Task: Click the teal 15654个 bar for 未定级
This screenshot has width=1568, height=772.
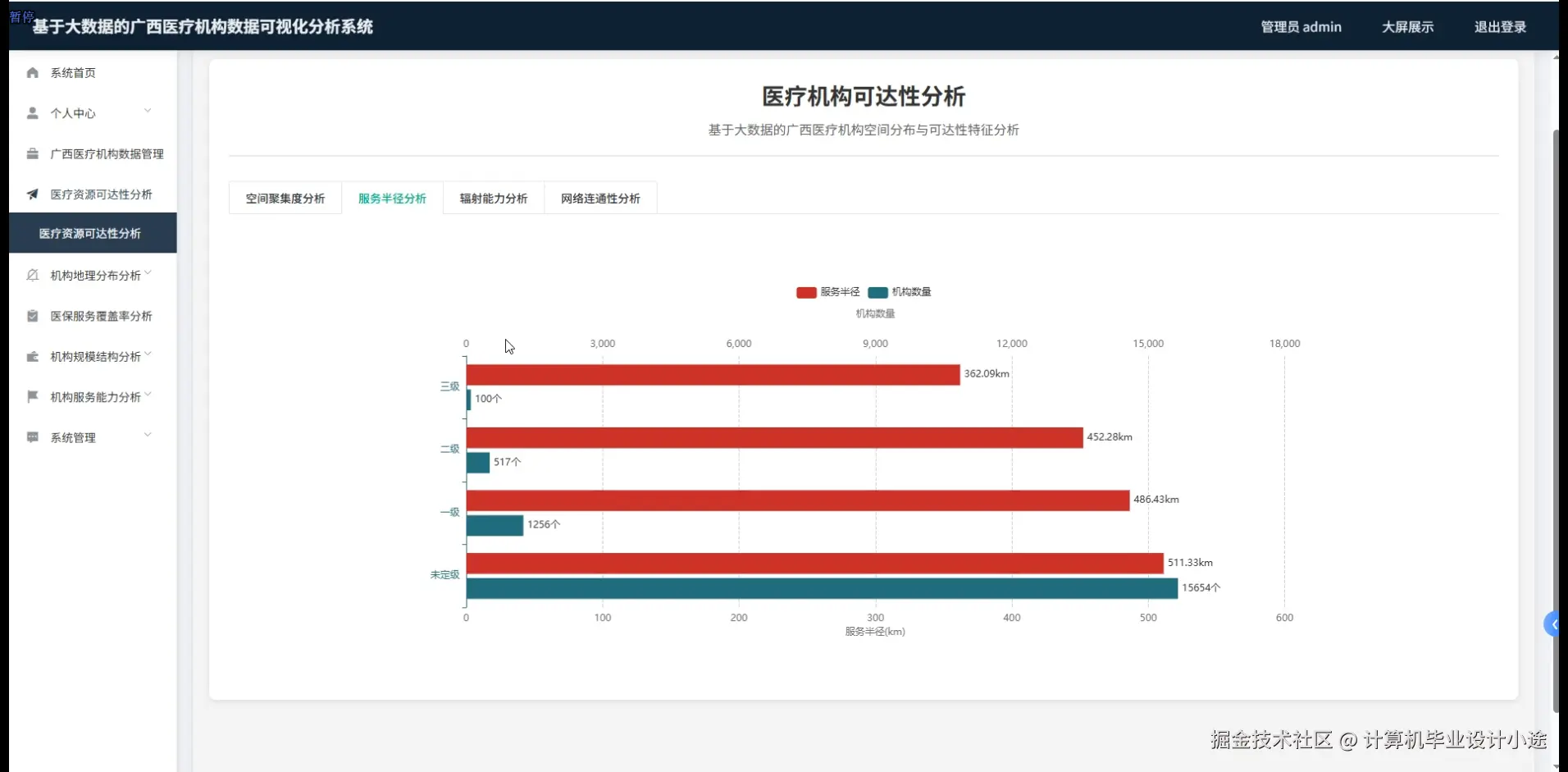Action: 822,588
